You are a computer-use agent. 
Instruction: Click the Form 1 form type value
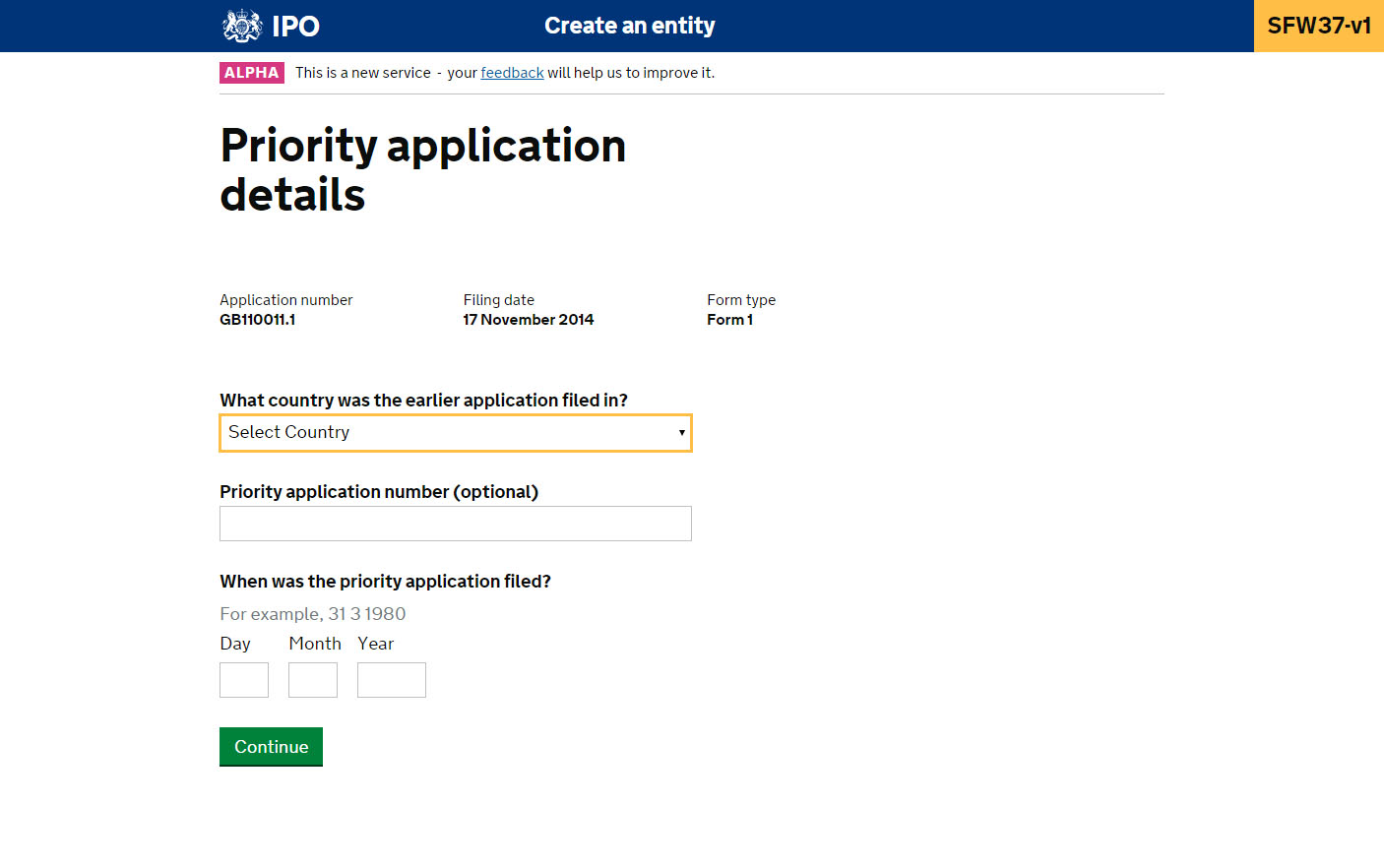pyautogui.click(x=729, y=320)
